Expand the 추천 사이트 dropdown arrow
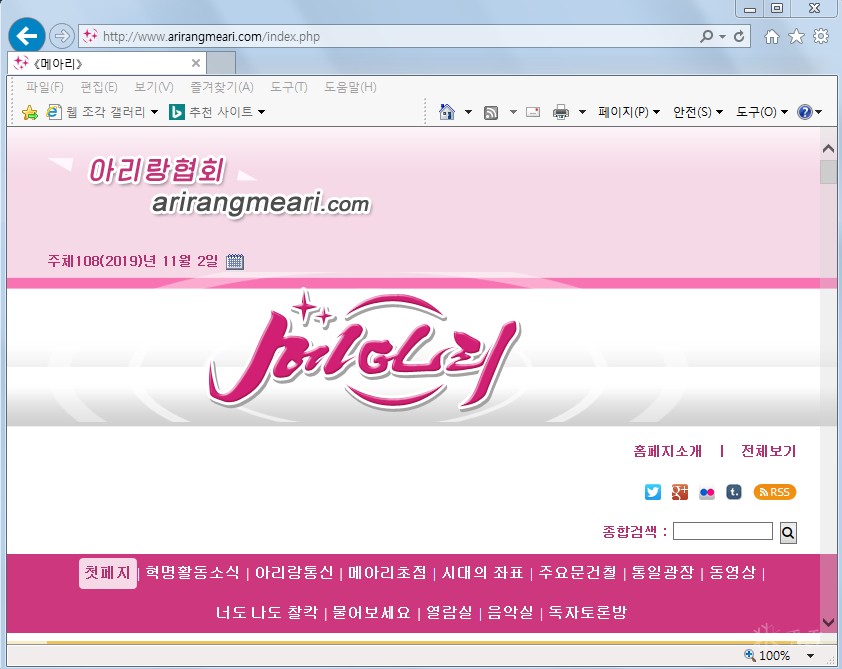This screenshot has height=669, width=842. (262, 112)
